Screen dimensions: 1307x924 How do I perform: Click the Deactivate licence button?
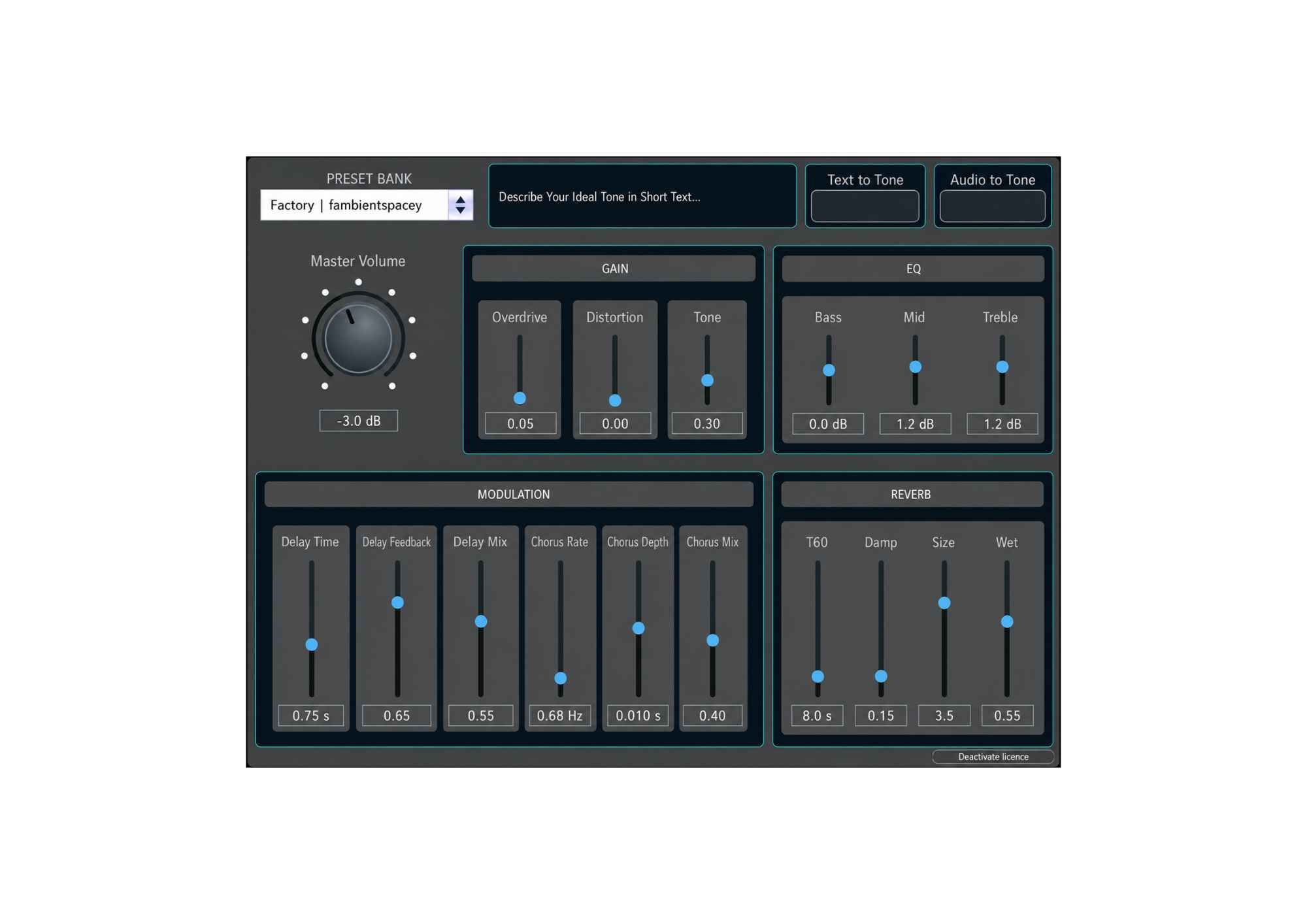tap(993, 757)
